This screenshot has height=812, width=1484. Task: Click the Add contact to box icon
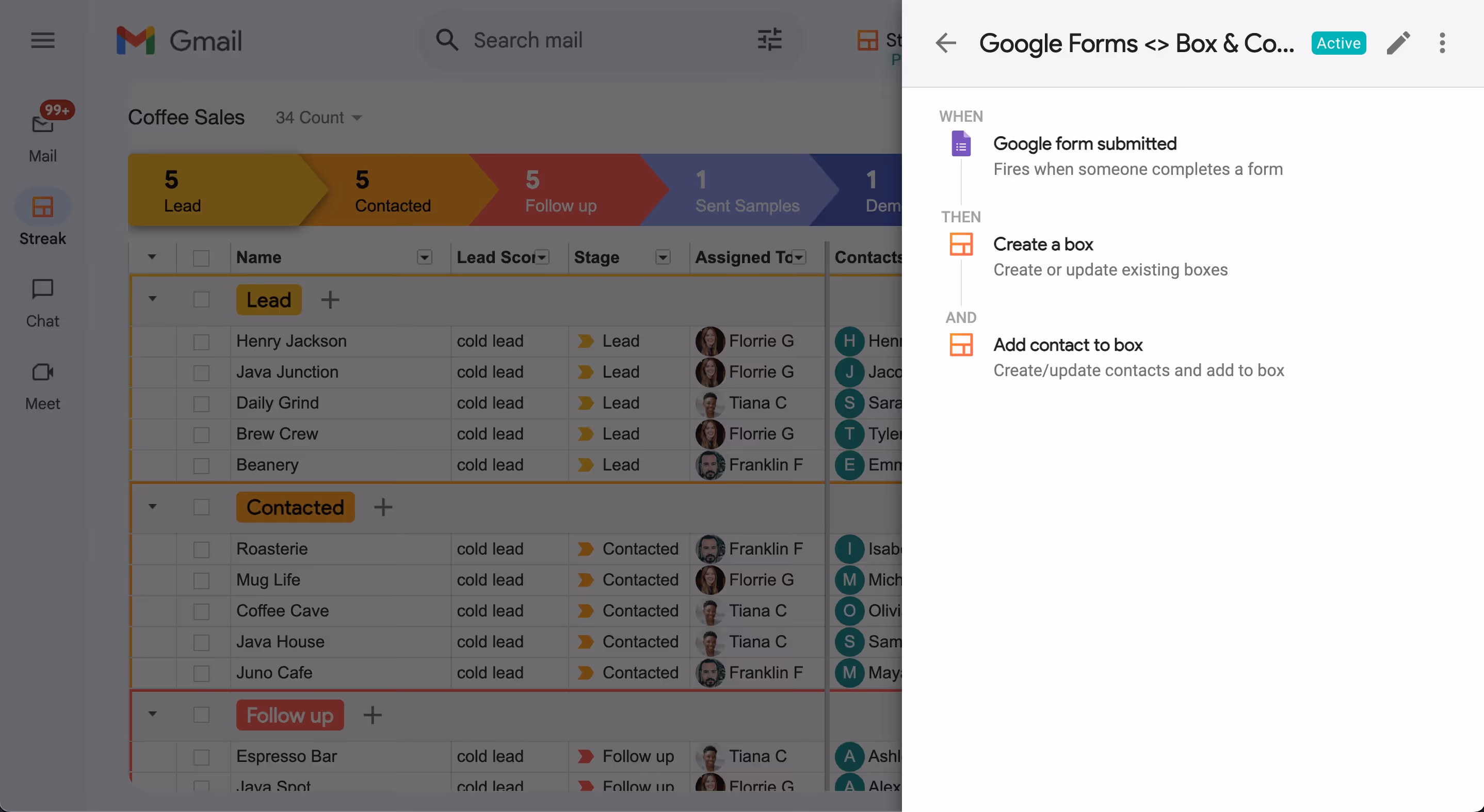pyautogui.click(x=960, y=345)
